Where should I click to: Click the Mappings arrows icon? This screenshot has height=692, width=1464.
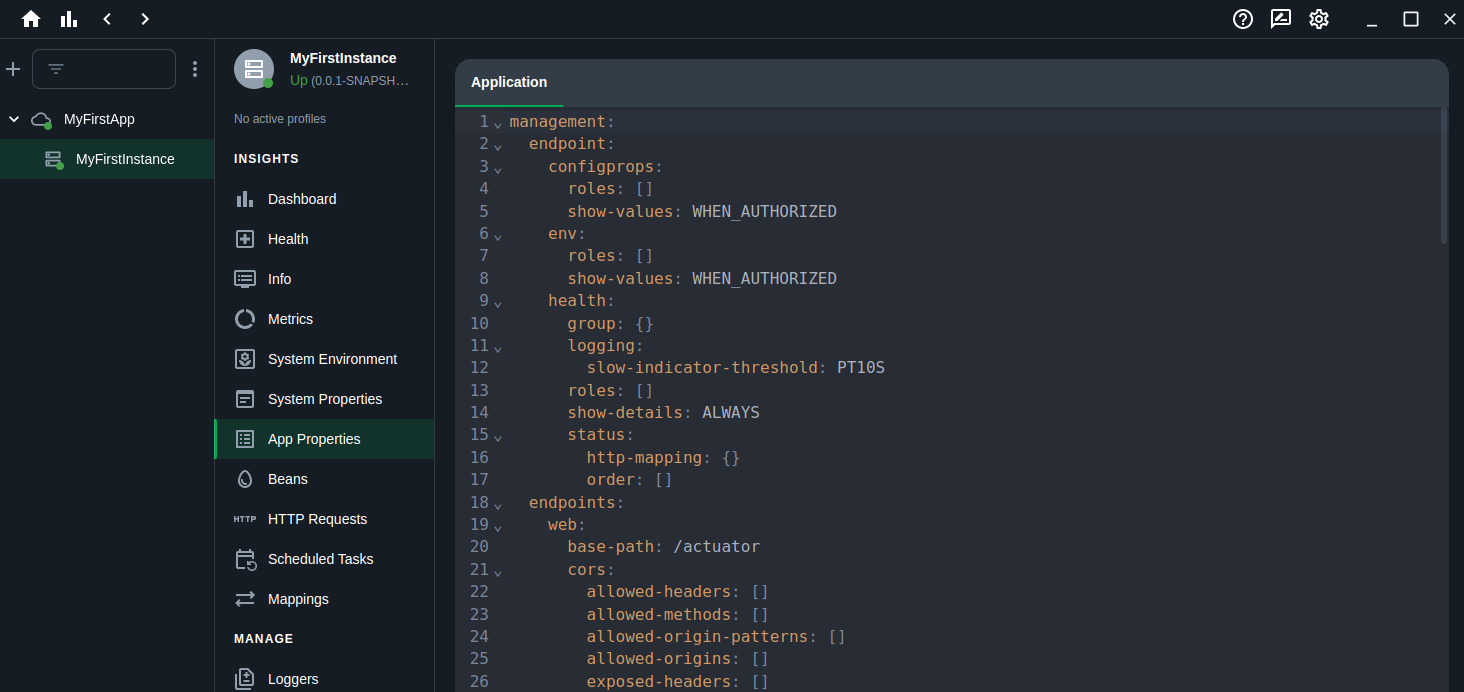[245, 599]
